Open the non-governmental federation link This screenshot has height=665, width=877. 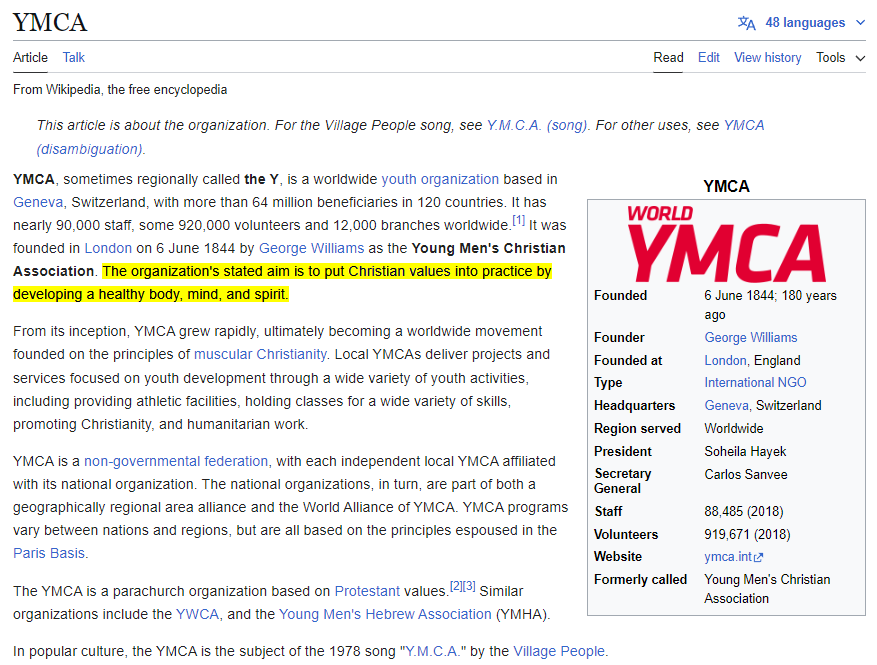point(176,461)
